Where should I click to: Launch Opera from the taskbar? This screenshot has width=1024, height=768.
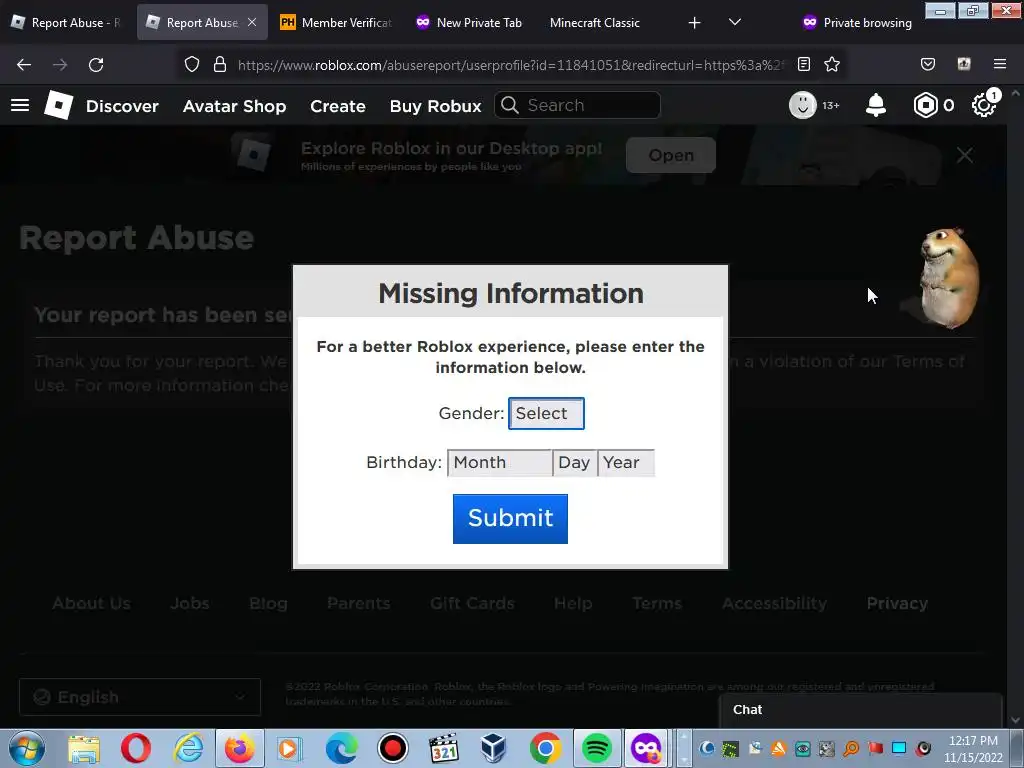tap(136, 748)
